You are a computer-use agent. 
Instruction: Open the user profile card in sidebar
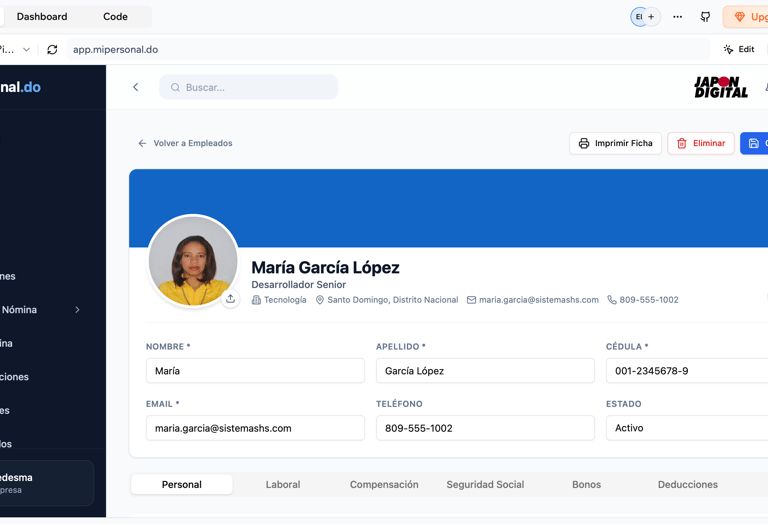(46, 483)
